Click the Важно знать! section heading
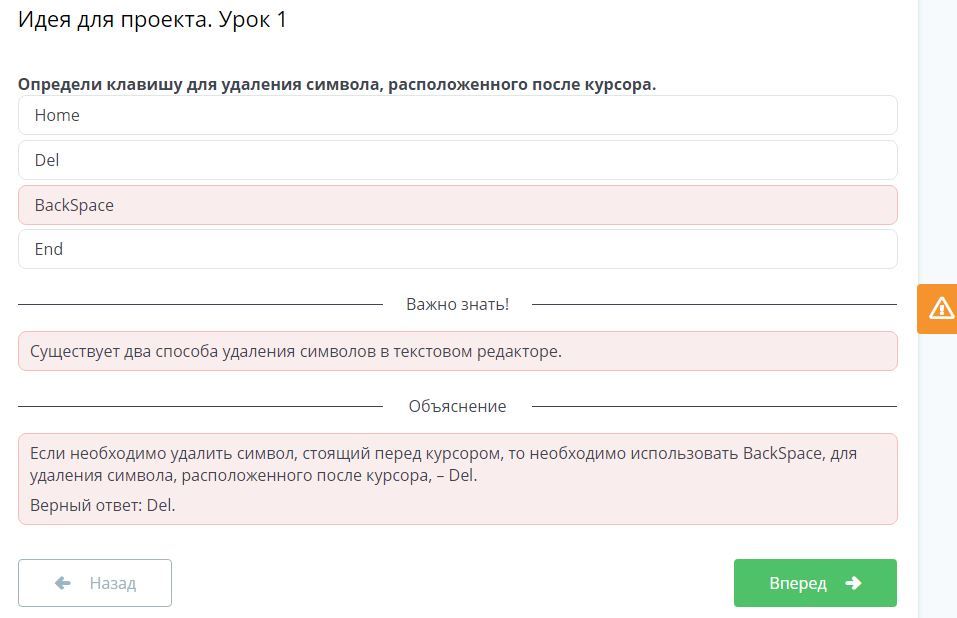 click(457, 304)
